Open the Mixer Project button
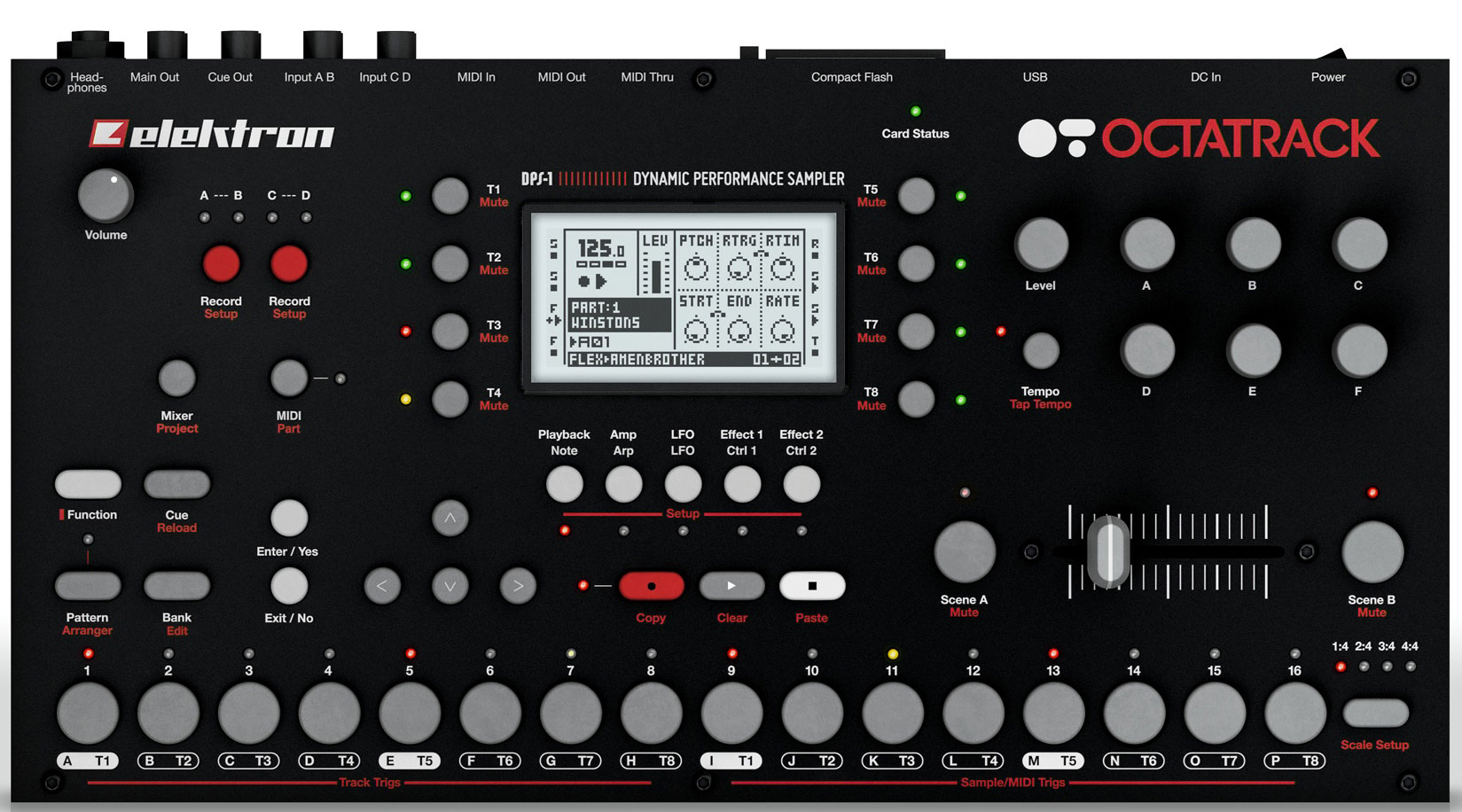Screen dimensions: 1462x812 coord(176,379)
